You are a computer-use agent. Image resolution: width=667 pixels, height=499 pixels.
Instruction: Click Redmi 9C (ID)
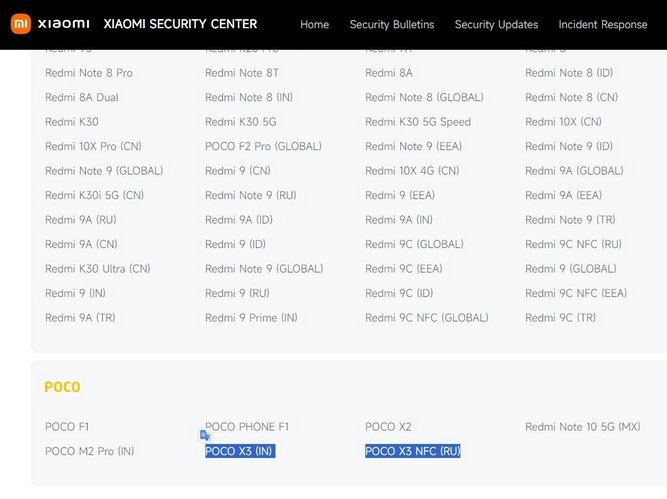tap(399, 293)
